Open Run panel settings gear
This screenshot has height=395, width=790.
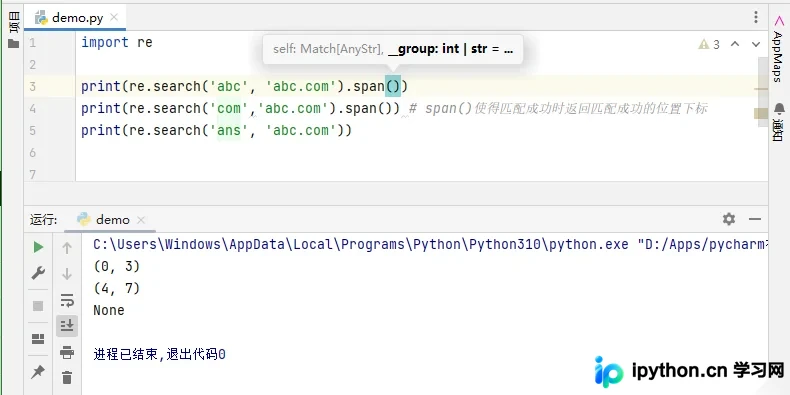[729, 219]
